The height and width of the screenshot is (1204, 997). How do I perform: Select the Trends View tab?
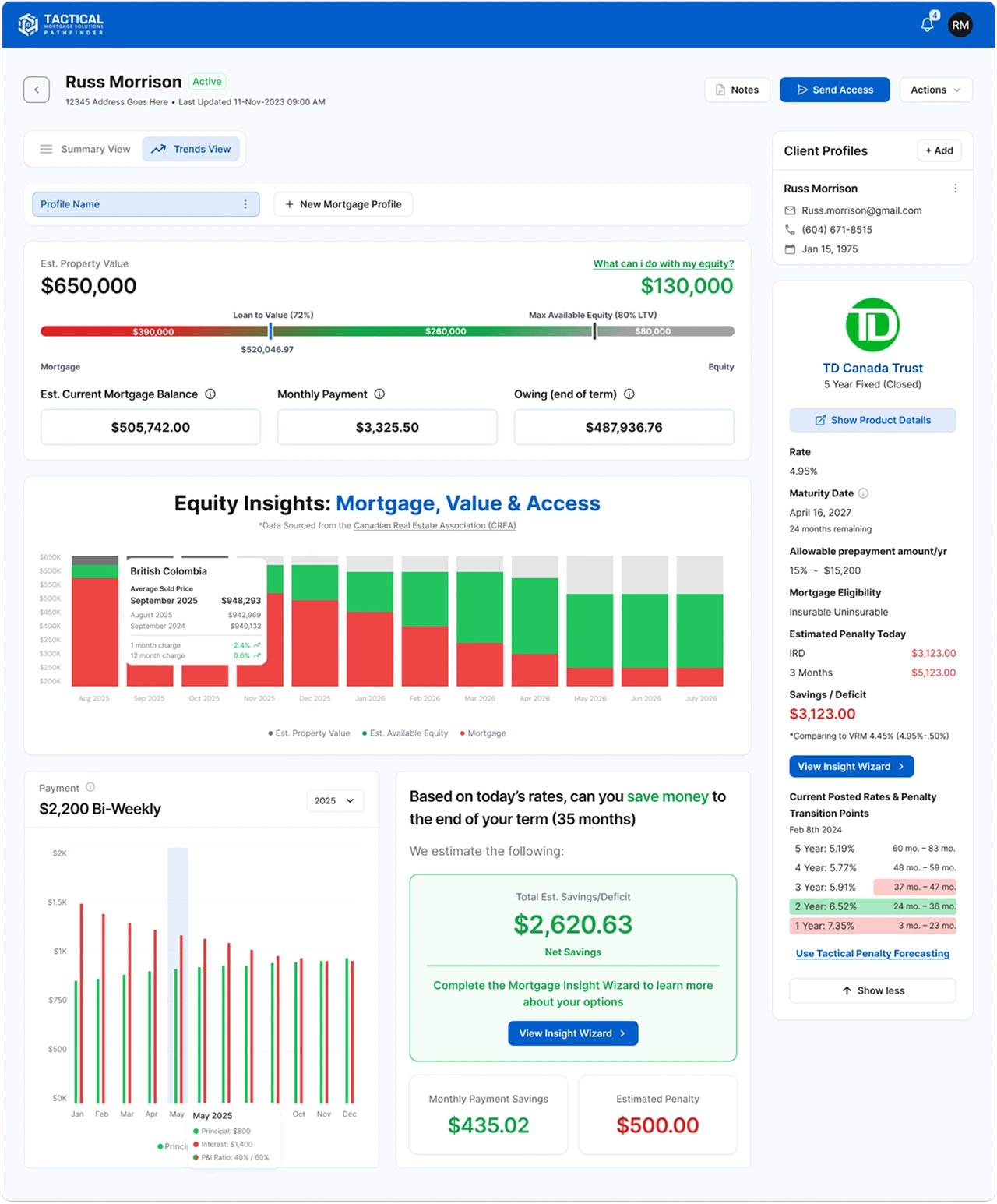click(x=191, y=149)
